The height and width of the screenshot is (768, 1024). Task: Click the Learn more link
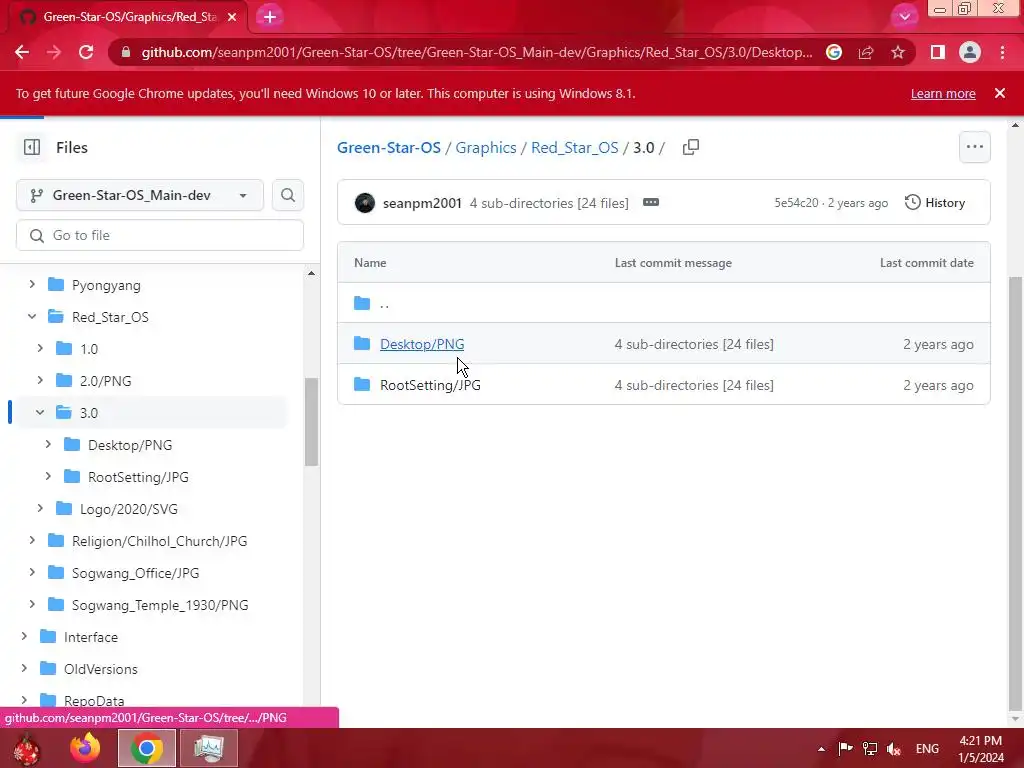coord(943,93)
